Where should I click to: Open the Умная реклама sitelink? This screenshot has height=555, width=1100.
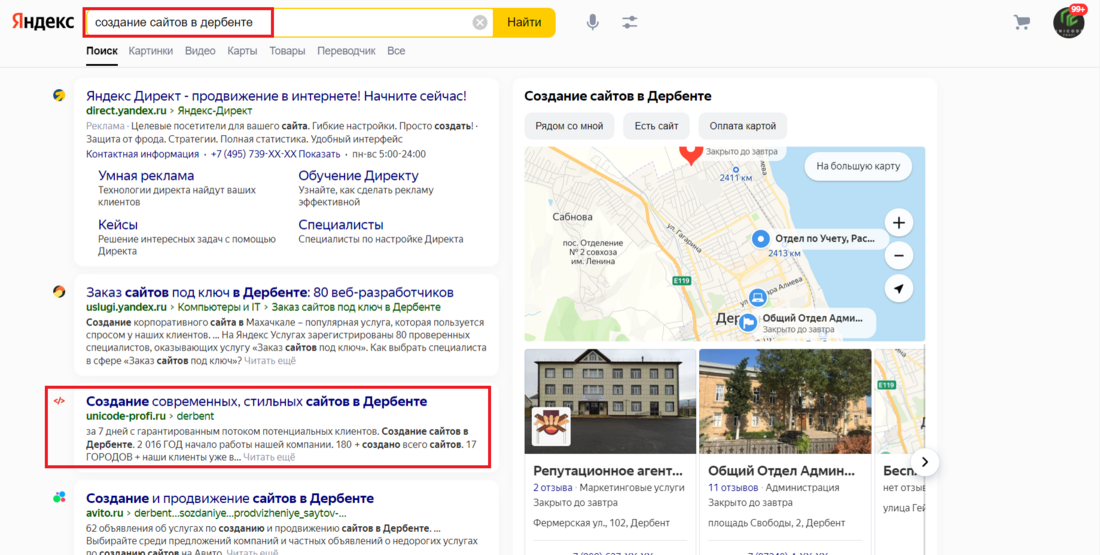146,175
